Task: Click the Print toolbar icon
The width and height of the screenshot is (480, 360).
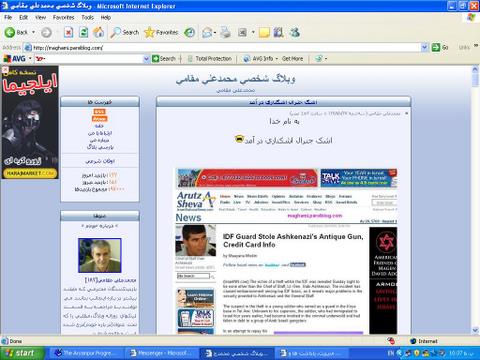Action: pos(226,32)
